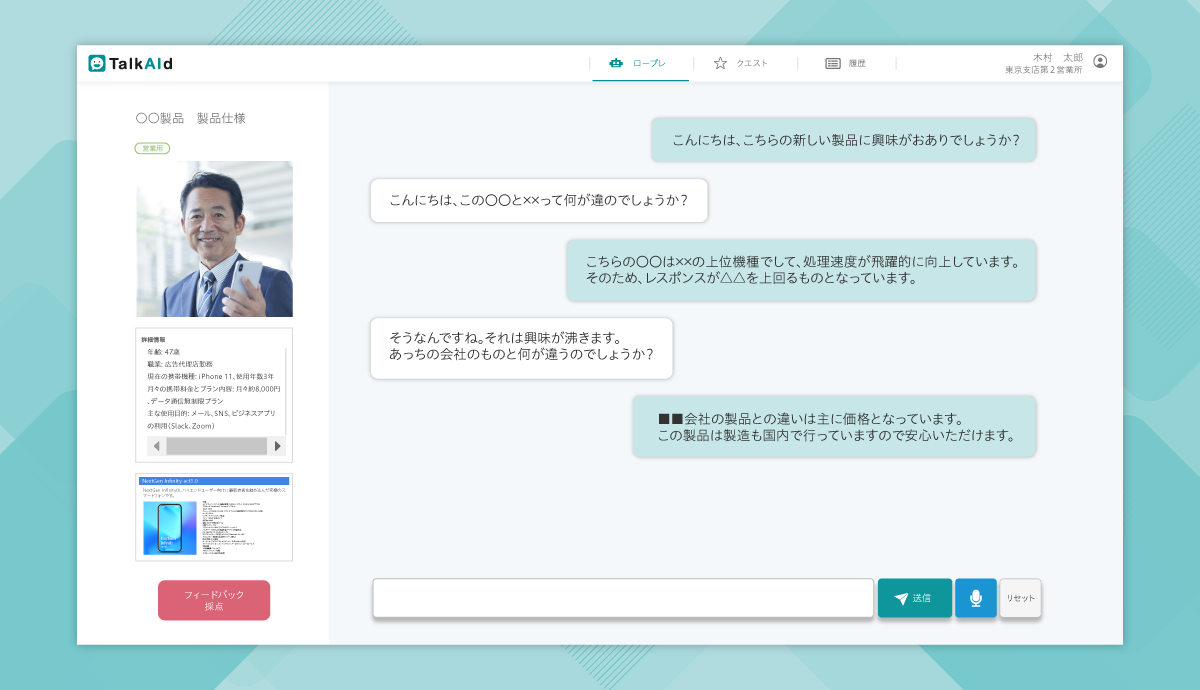The image size is (1200, 690).
Task: Select the customer's そうなんですね reply bubble
Action: click(x=521, y=348)
